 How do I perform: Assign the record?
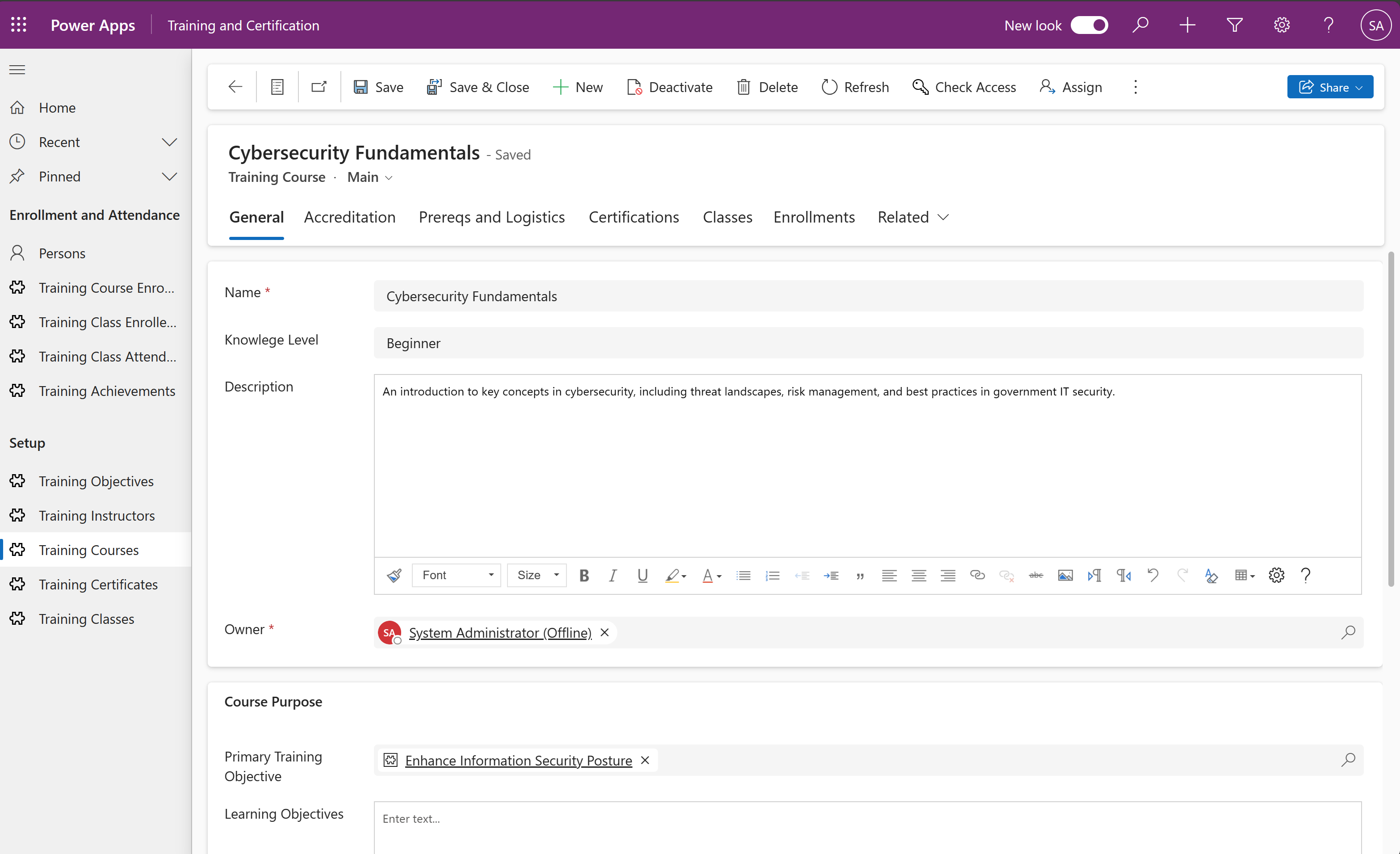(x=1071, y=87)
